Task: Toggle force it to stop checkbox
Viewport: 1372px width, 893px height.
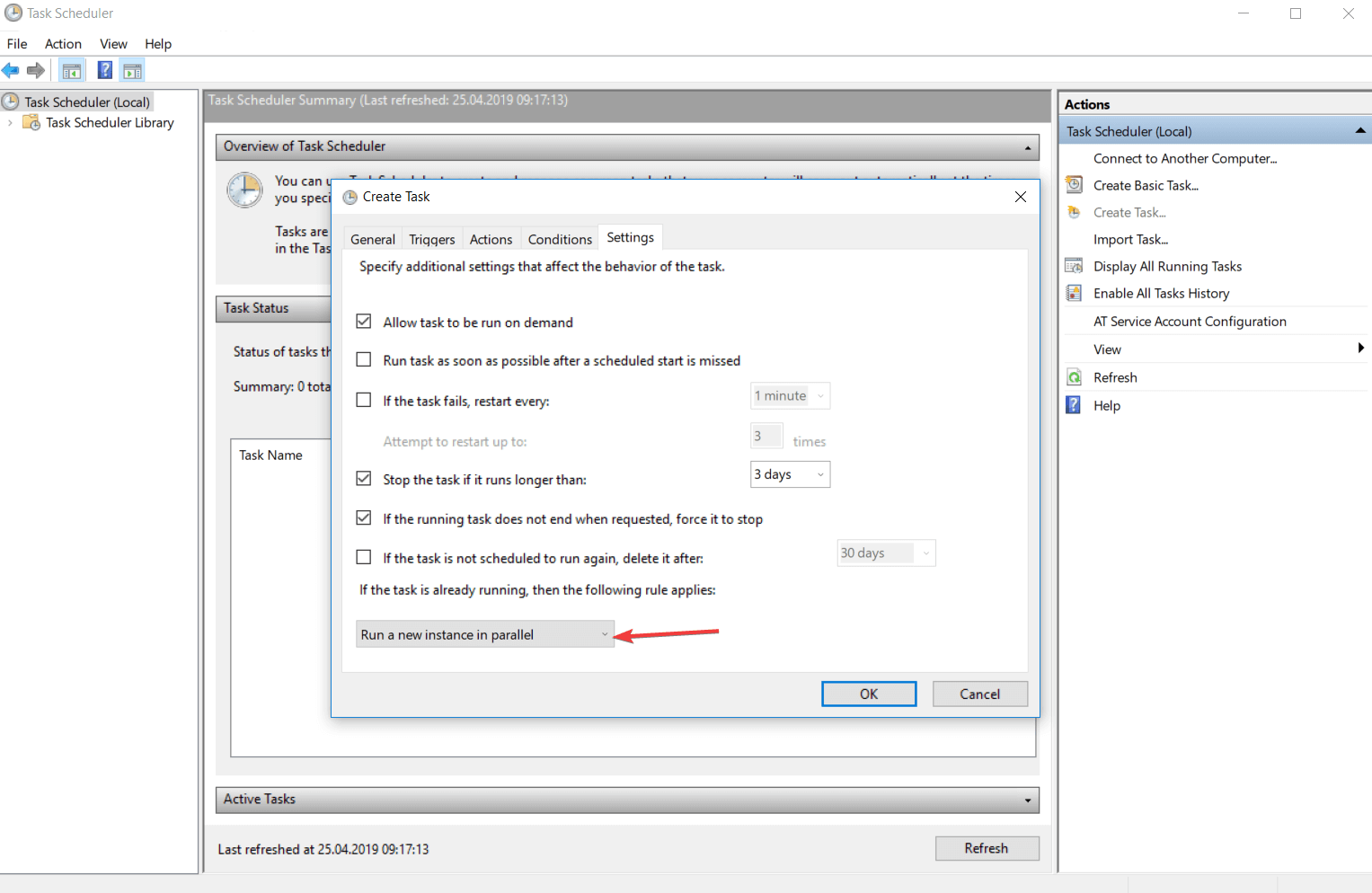Action: point(364,518)
